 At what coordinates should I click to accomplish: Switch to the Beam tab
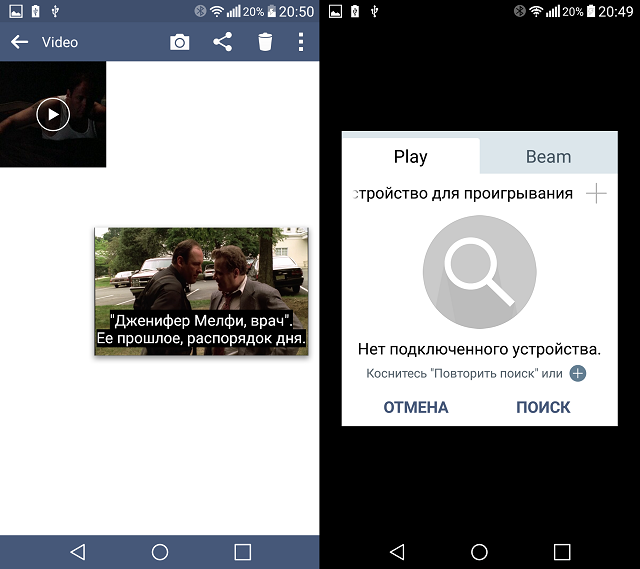pyautogui.click(x=548, y=156)
